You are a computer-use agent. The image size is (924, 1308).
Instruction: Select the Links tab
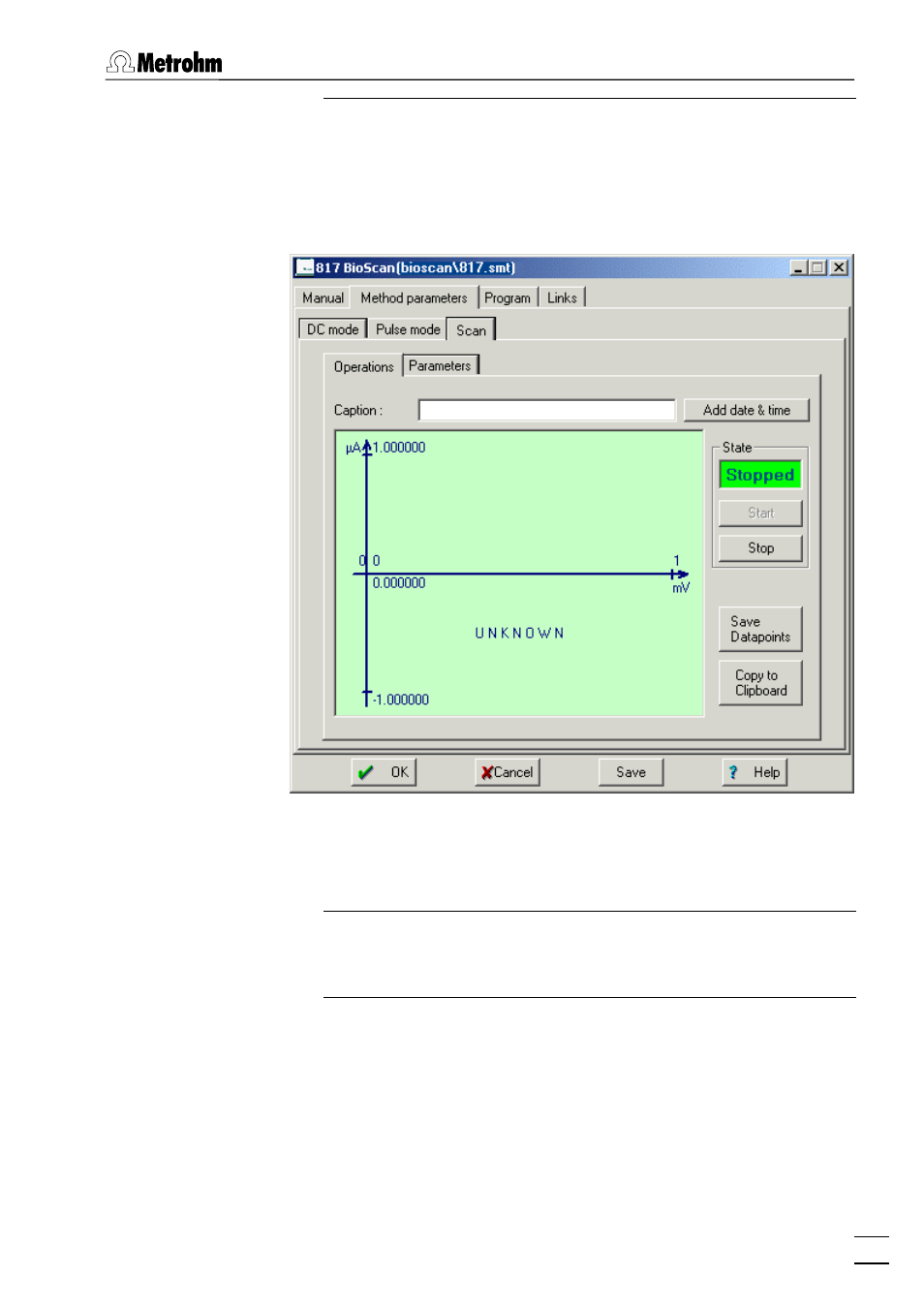pos(562,298)
